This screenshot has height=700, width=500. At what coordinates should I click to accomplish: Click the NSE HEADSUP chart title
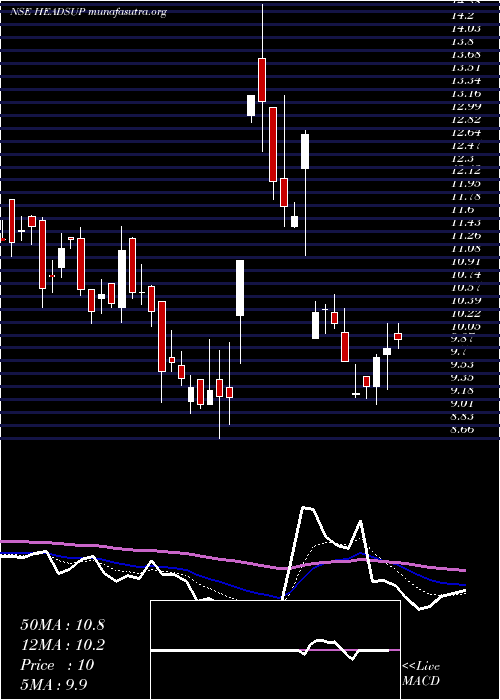tap(88, 12)
